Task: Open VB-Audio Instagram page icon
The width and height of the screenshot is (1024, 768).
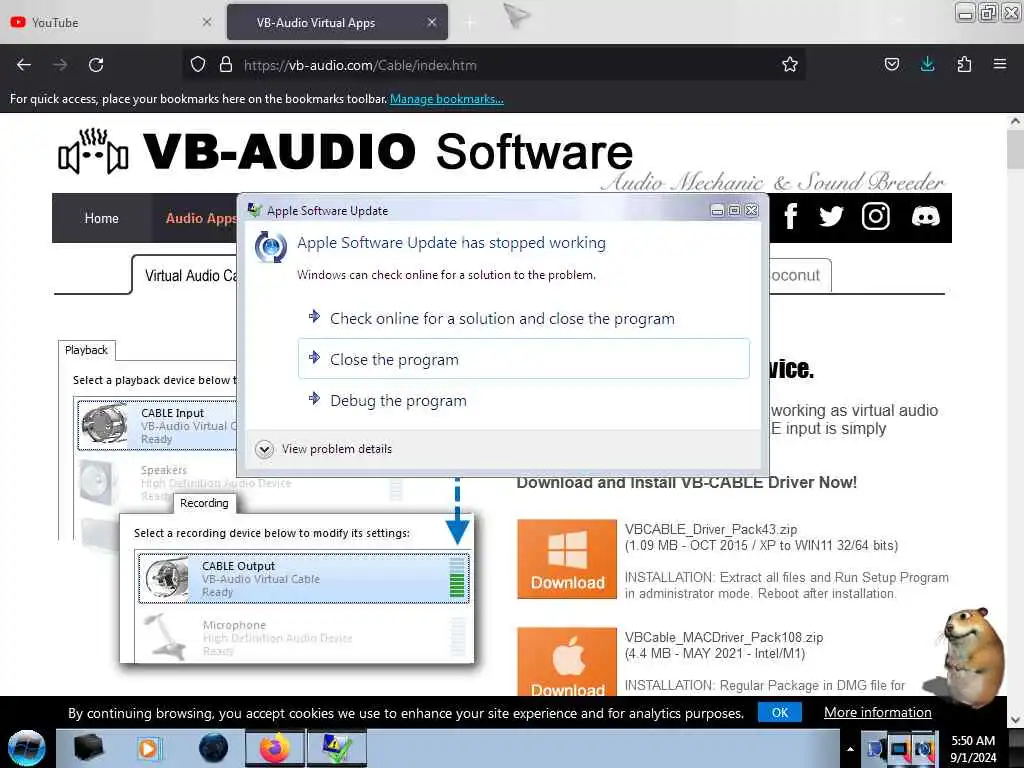Action: pyautogui.click(x=875, y=216)
